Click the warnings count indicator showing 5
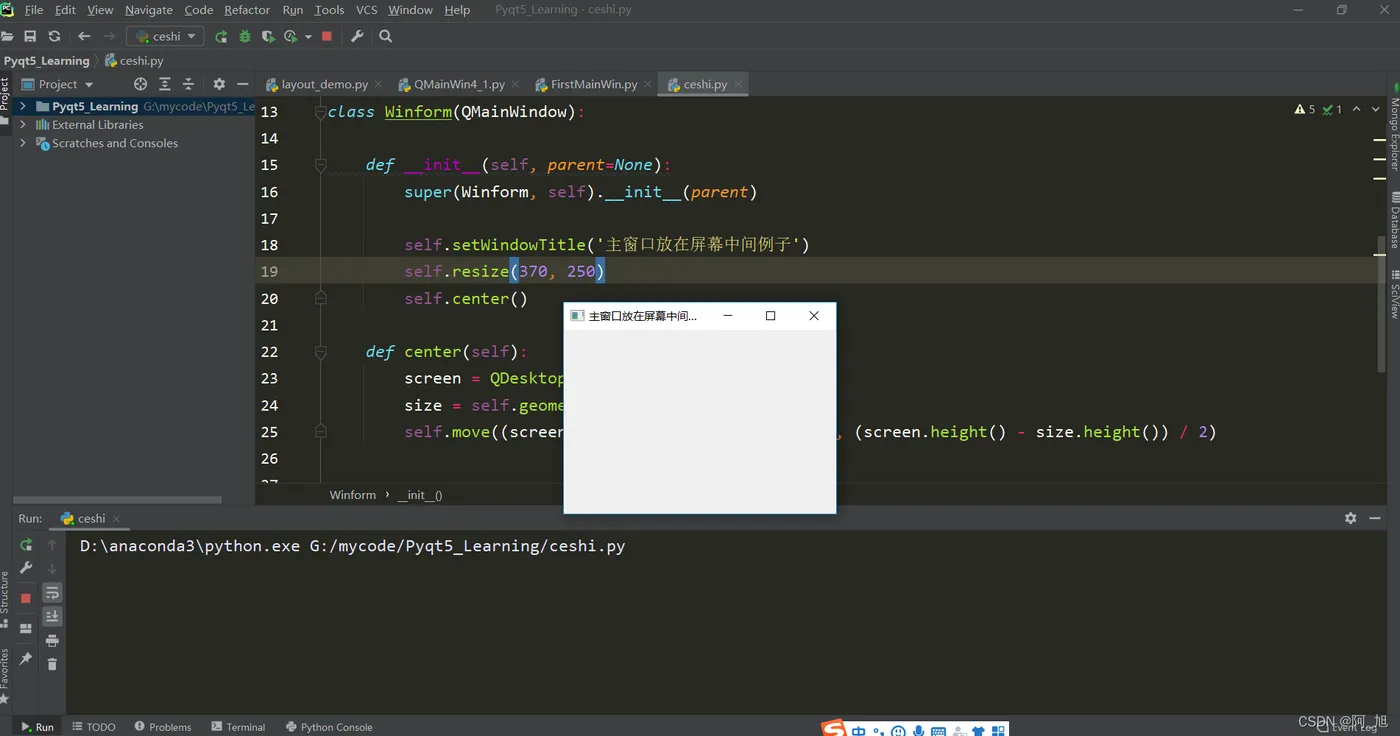 (1305, 109)
